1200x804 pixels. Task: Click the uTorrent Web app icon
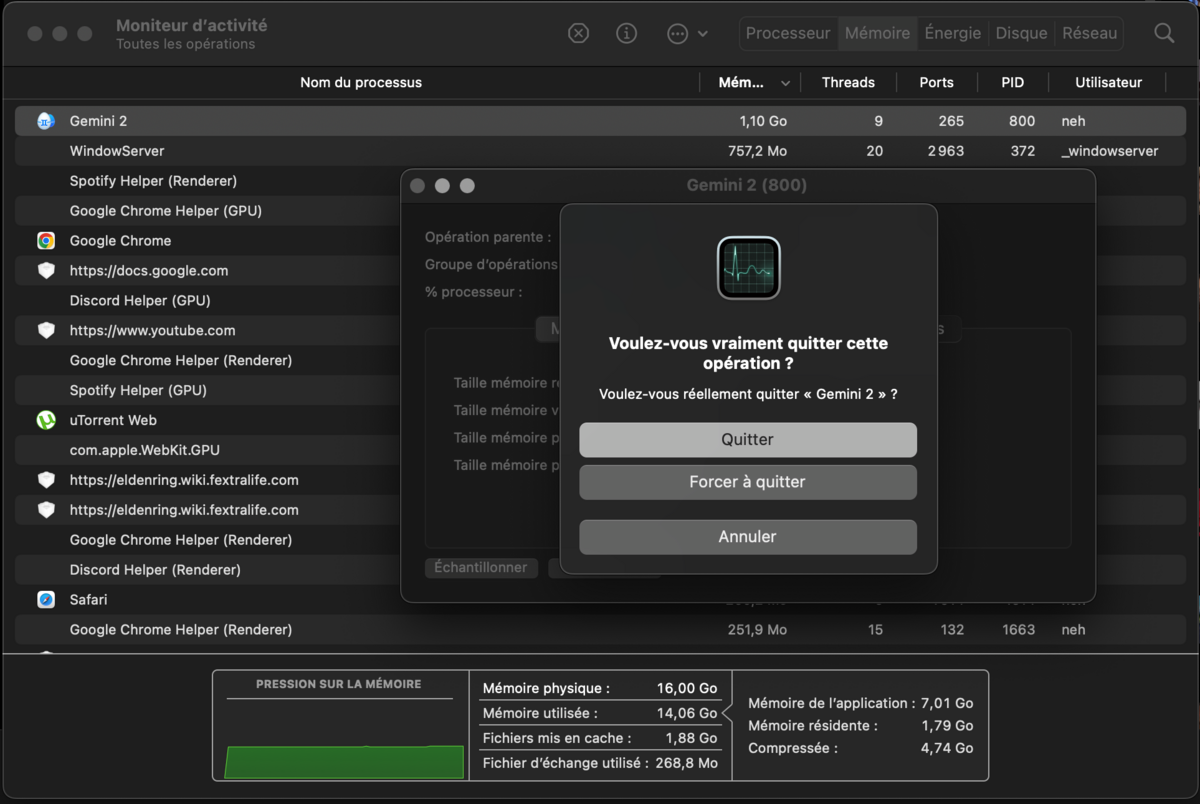coord(46,420)
